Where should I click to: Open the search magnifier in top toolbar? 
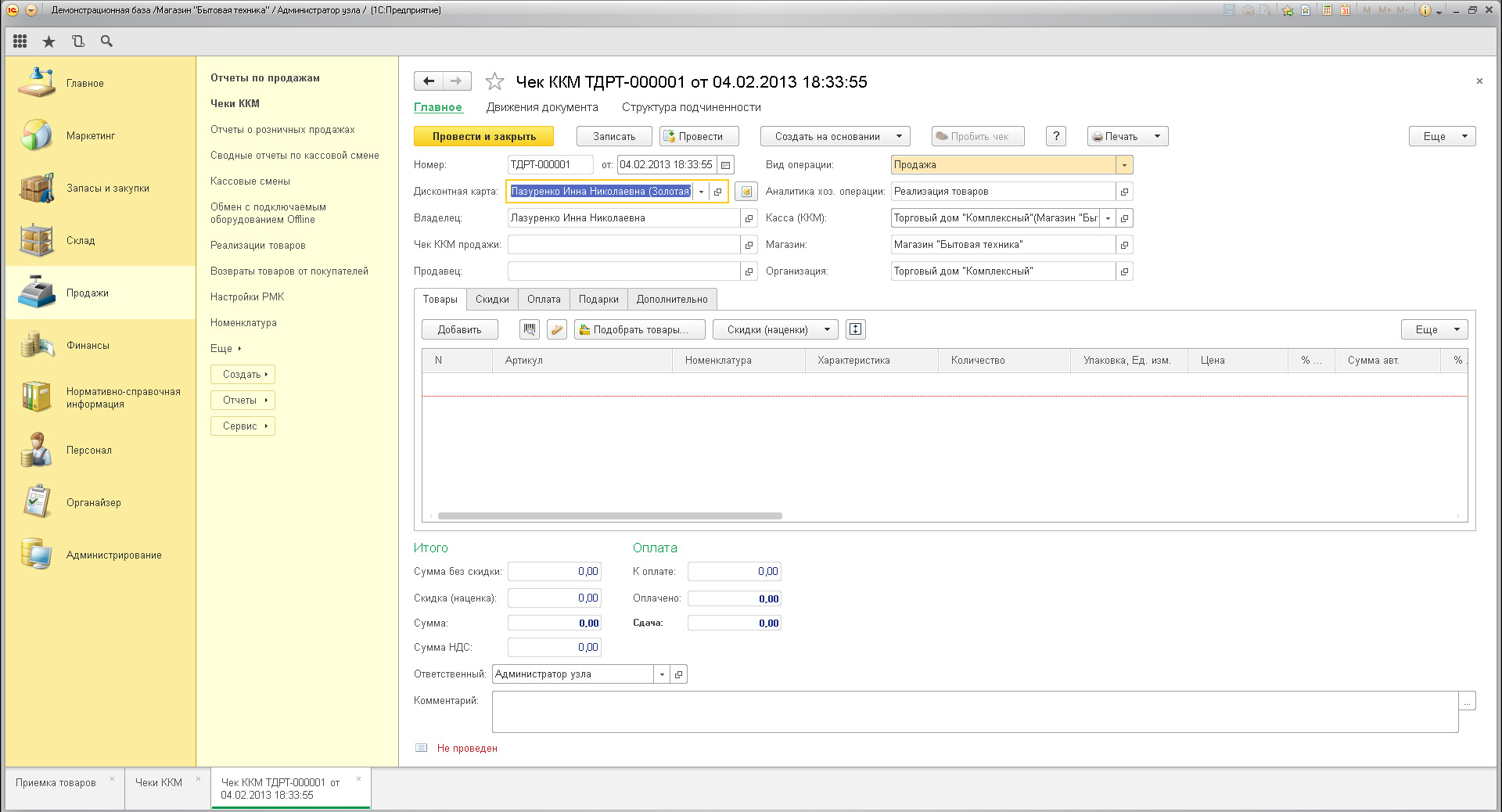[106, 41]
